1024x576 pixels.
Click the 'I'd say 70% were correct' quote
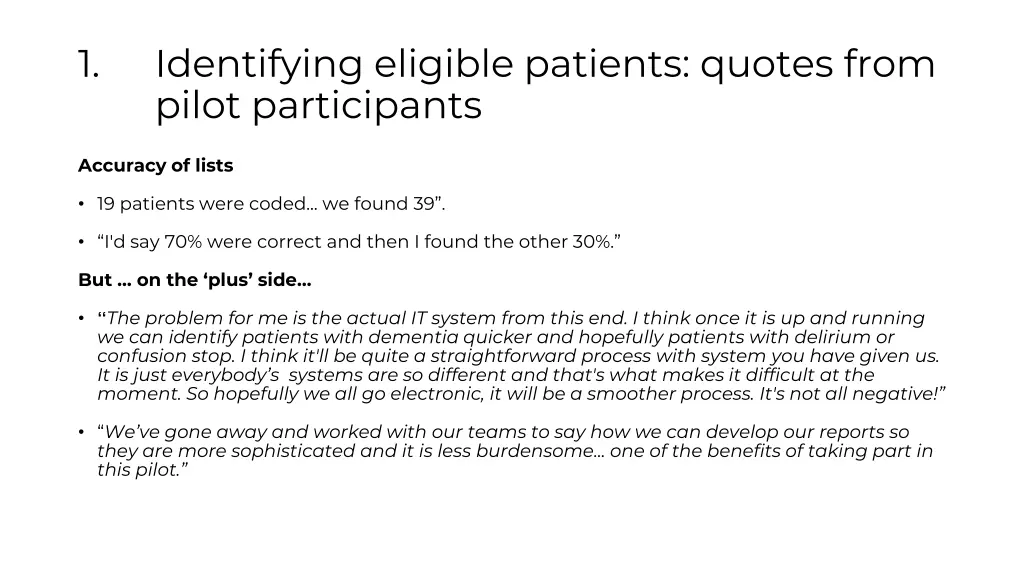[x=359, y=242]
